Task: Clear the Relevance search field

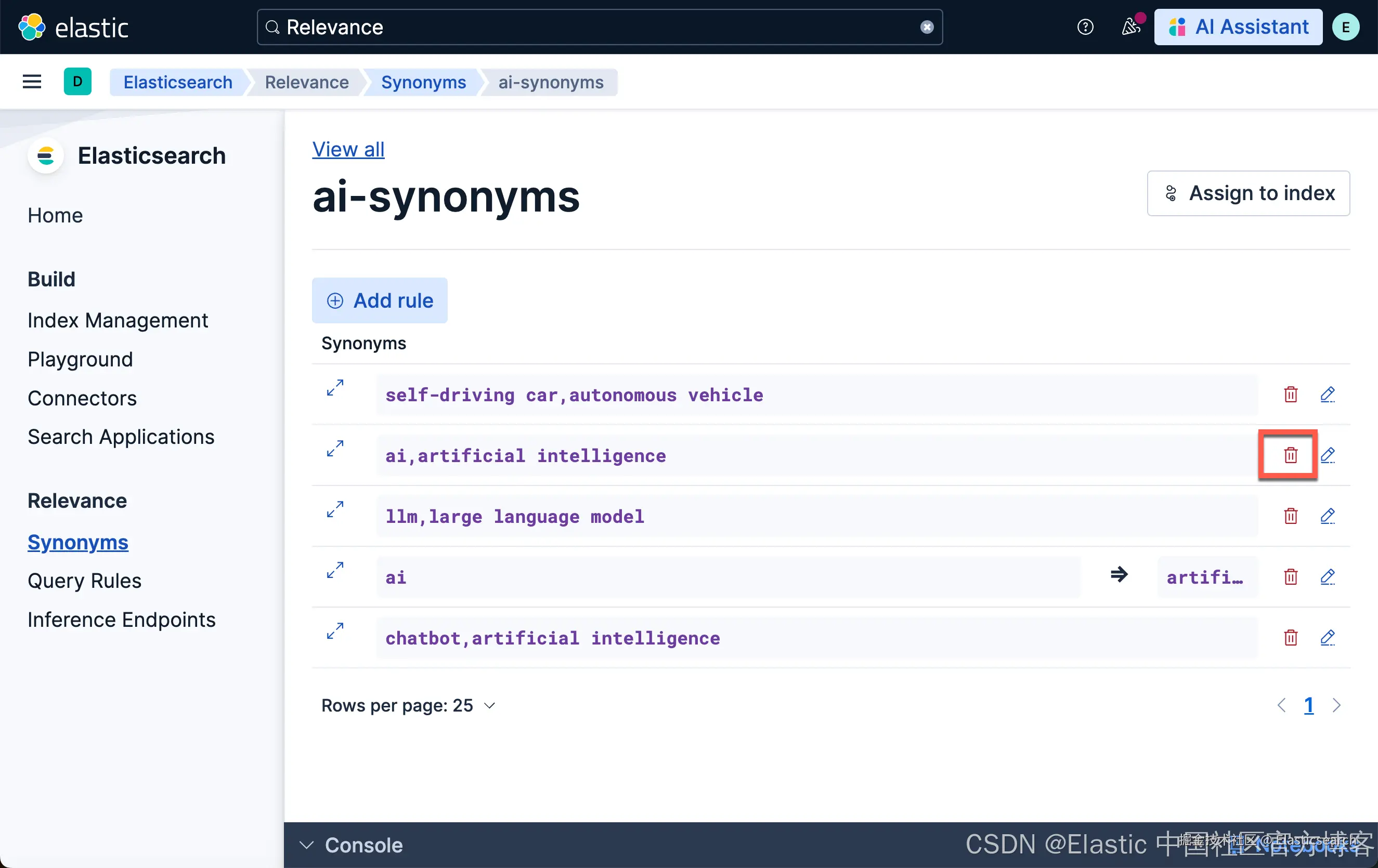Action: click(927, 27)
